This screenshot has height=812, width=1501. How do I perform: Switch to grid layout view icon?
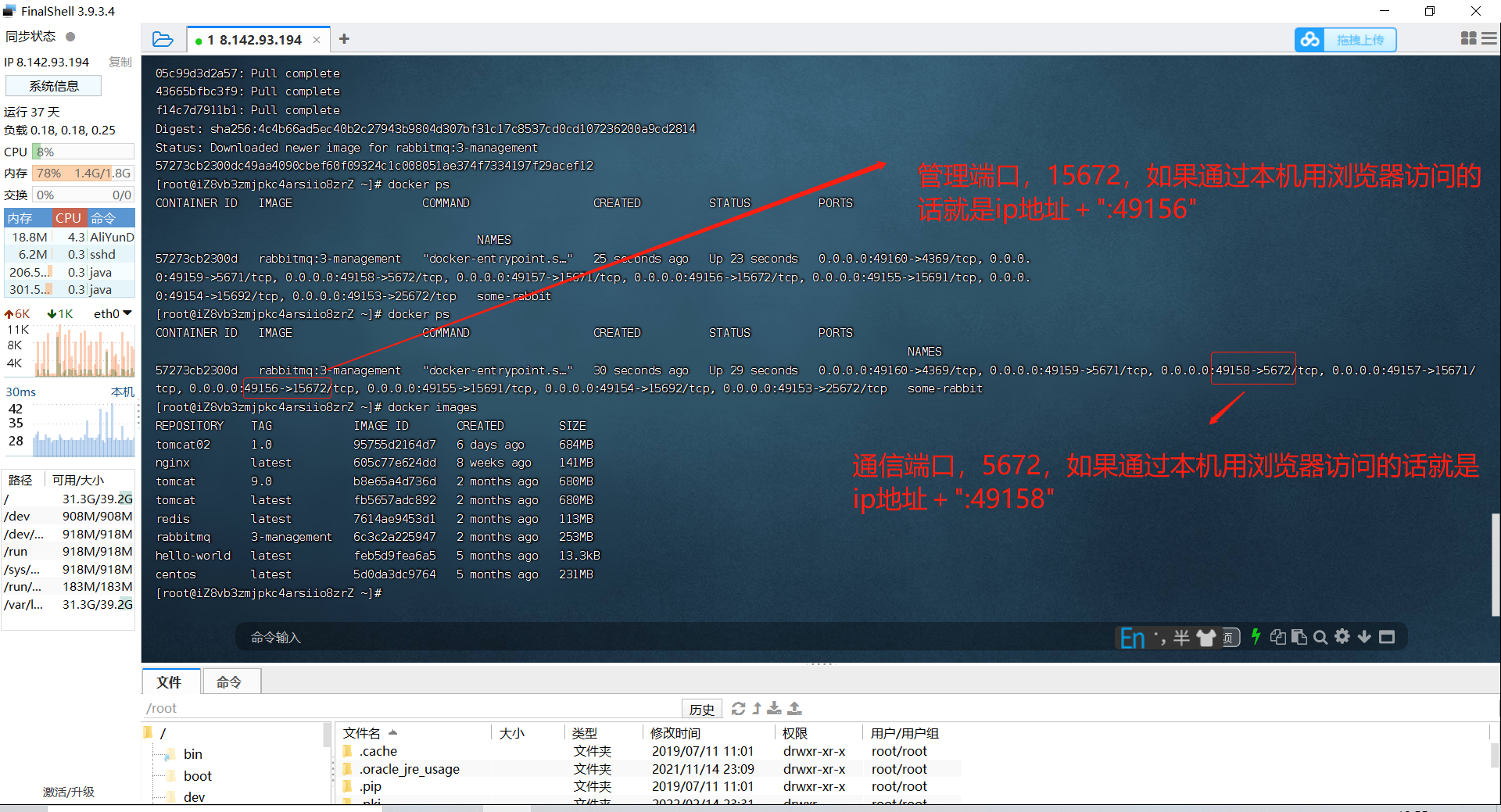click(1468, 38)
